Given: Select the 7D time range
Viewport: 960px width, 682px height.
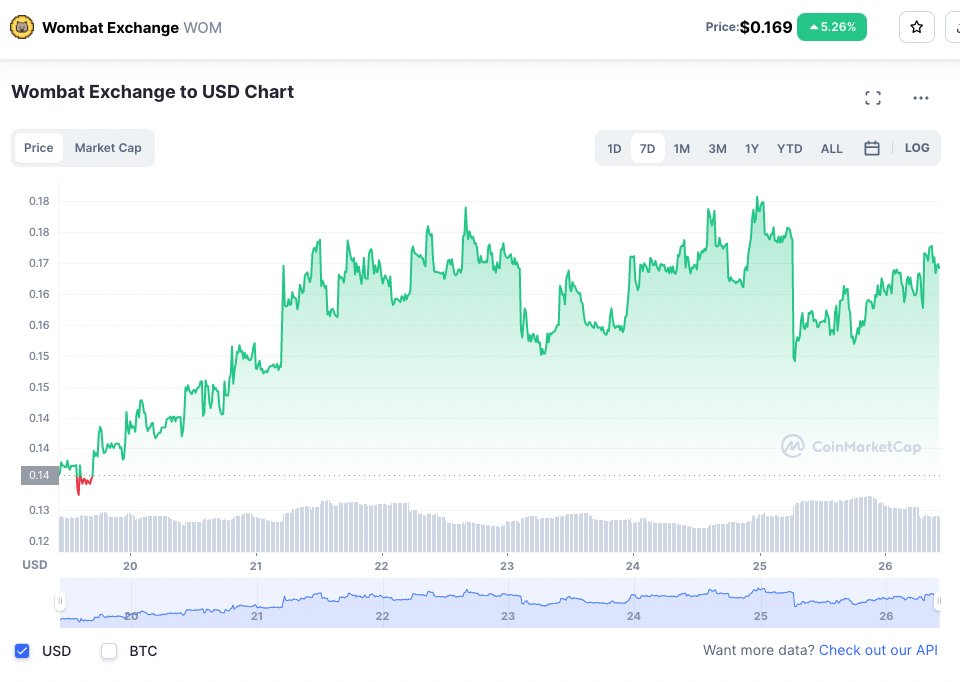Looking at the screenshot, I should (x=647, y=149).
